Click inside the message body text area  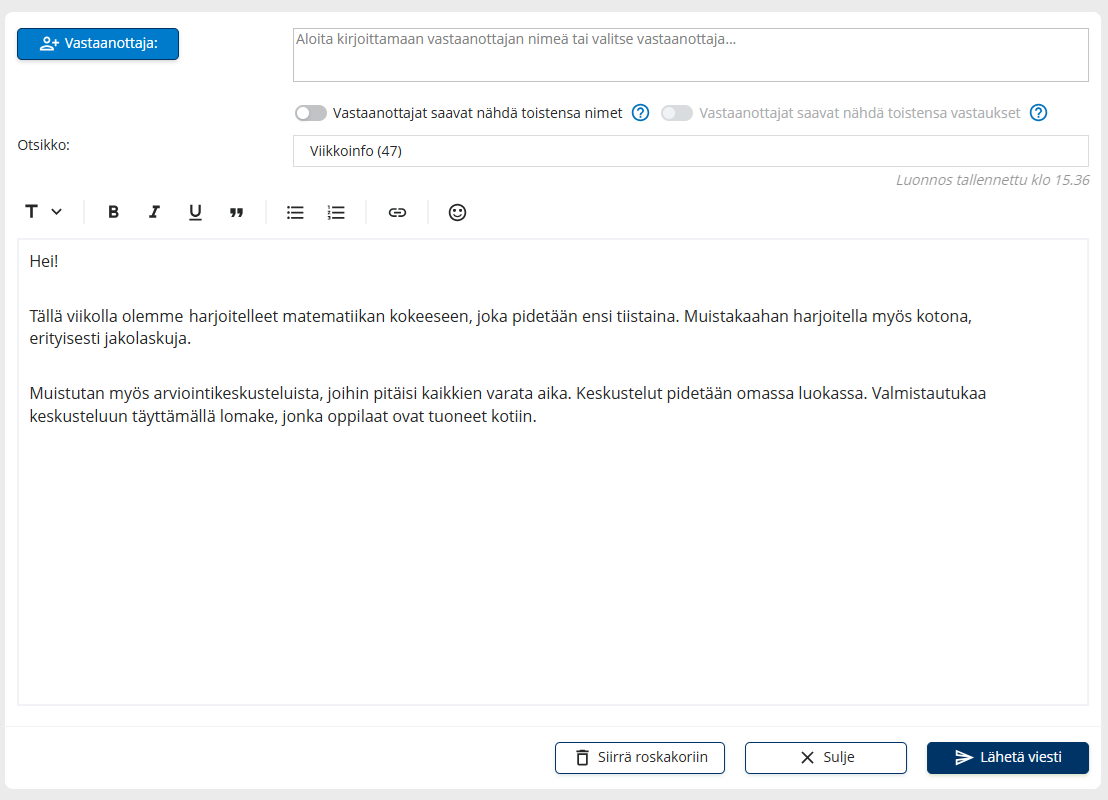tap(552, 560)
